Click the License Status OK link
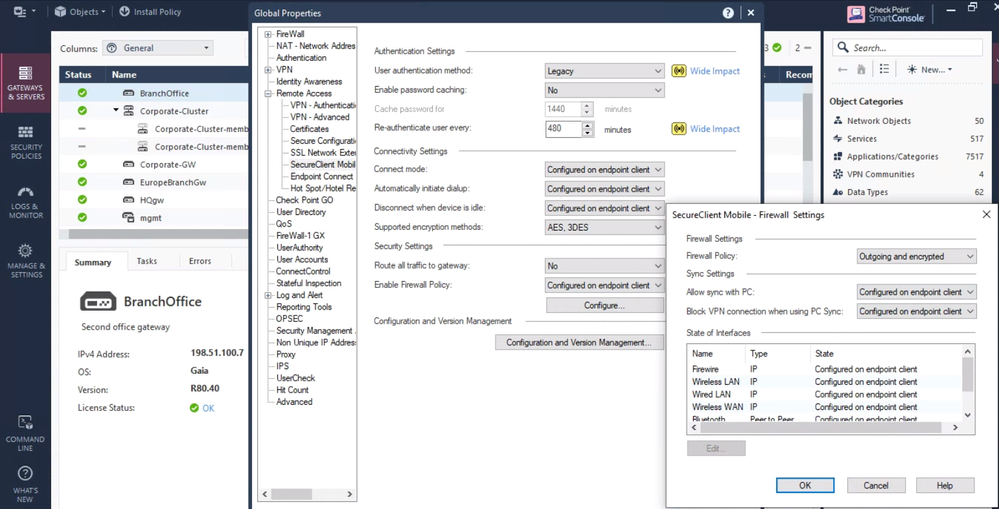This screenshot has height=509, width=999. [x=208, y=408]
